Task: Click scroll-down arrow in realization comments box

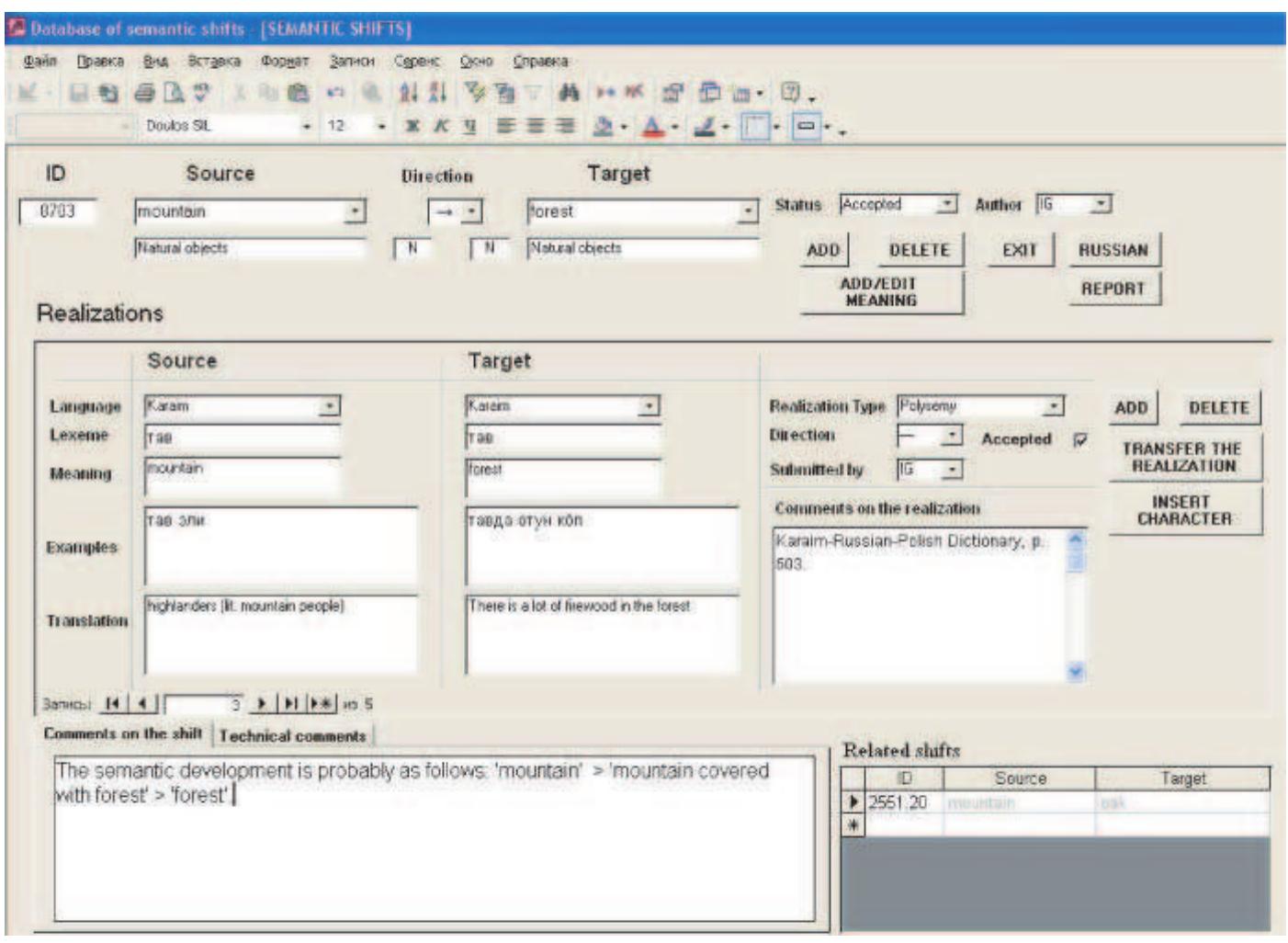Action: pyautogui.click(x=1075, y=673)
